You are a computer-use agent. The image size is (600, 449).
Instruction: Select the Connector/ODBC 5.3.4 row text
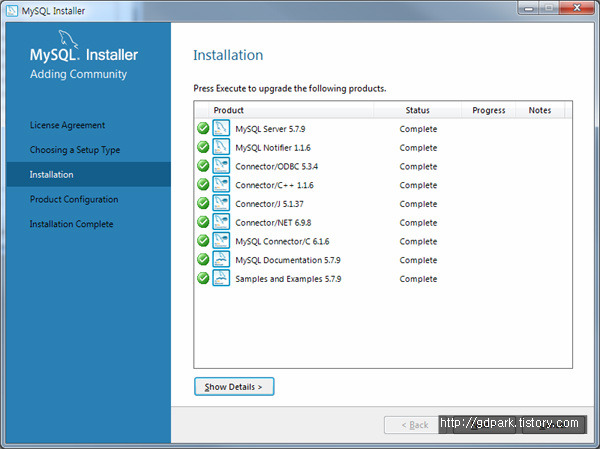(276, 167)
